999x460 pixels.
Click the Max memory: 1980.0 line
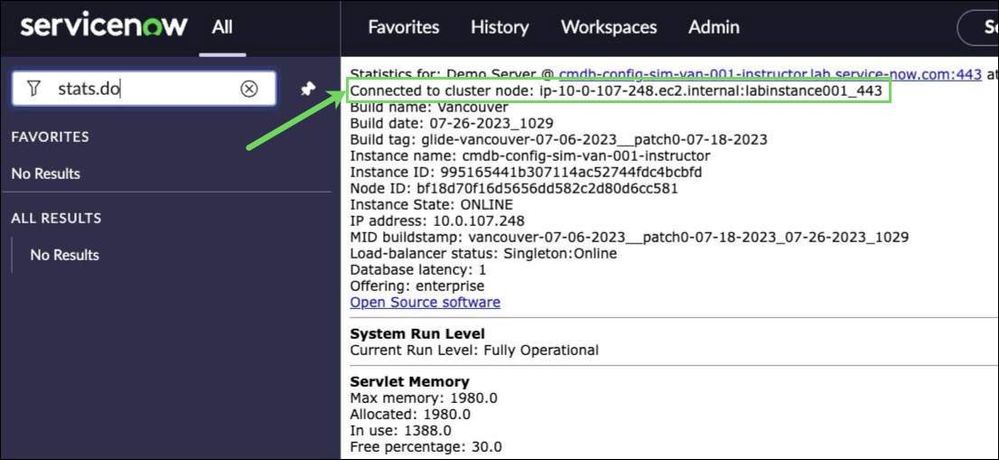coord(424,398)
